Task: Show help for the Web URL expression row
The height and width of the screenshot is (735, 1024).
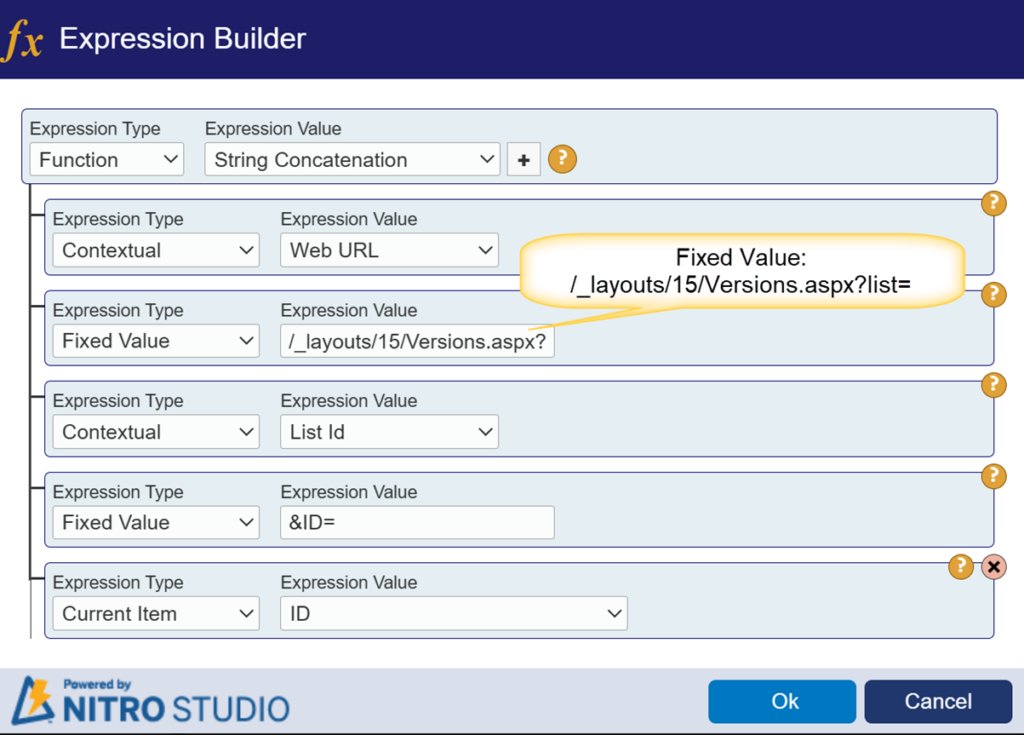Action: [993, 204]
